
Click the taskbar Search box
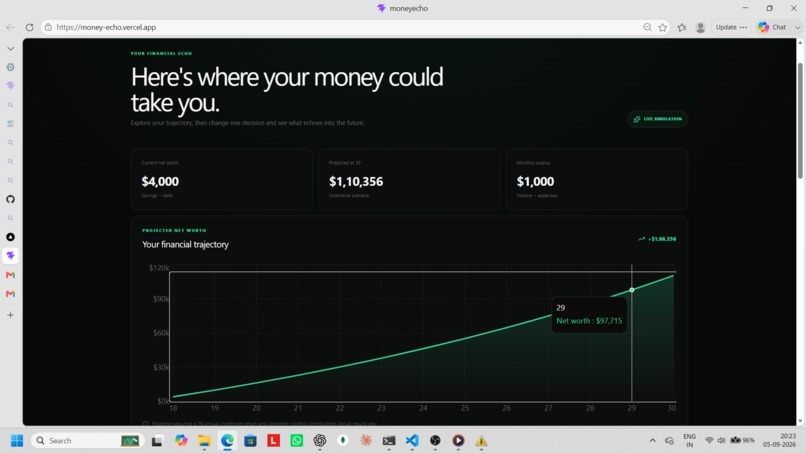click(86, 441)
